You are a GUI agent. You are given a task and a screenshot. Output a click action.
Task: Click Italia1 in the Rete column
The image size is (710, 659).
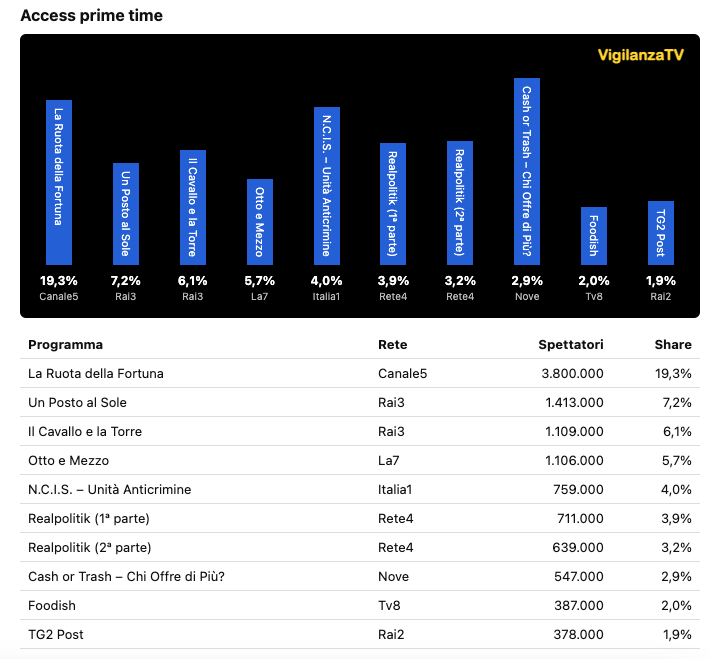[x=395, y=490]
